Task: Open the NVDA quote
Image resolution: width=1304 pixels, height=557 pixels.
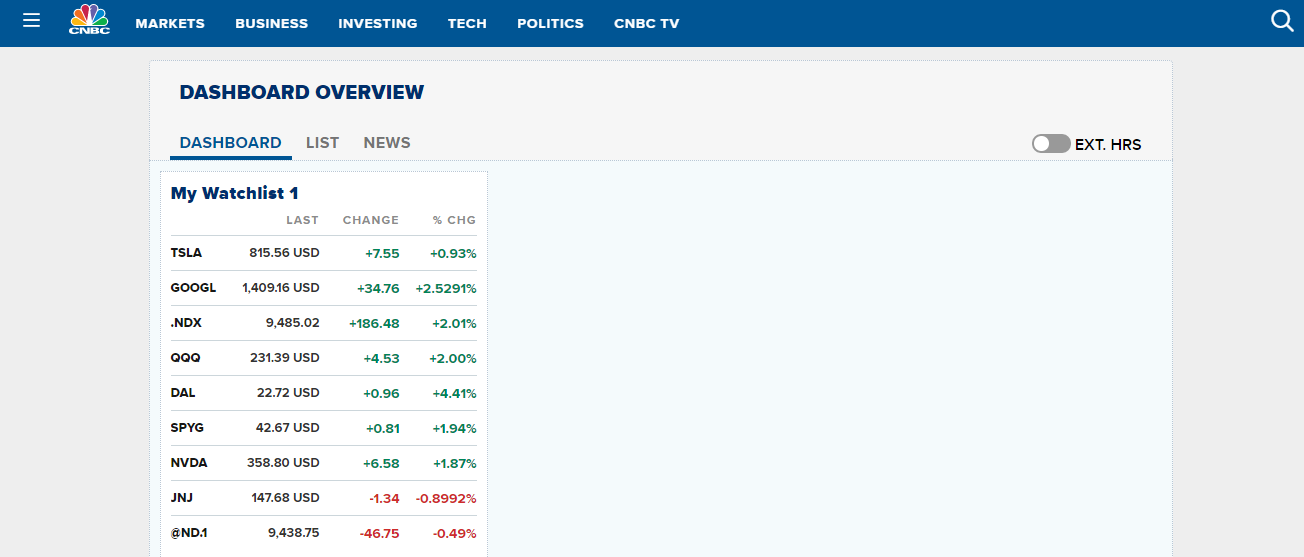Action: point(189,463)
